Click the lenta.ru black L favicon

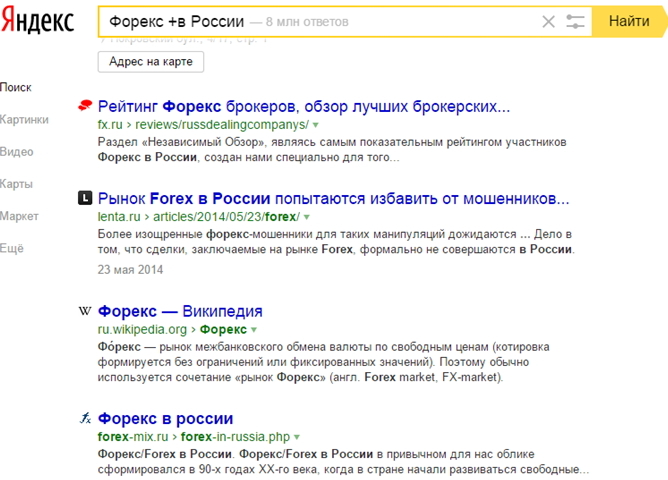(85, 198)
